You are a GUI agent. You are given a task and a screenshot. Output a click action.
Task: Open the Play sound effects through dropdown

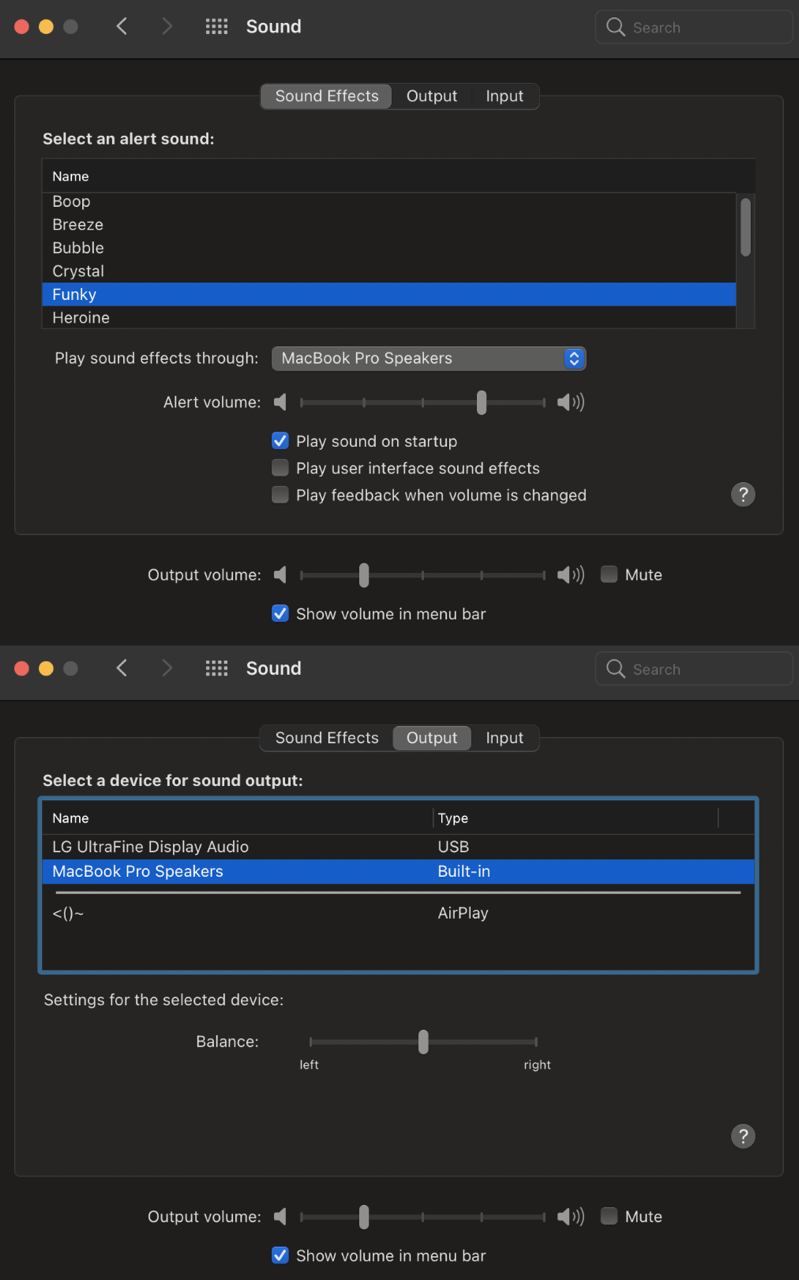coord(429,358)
